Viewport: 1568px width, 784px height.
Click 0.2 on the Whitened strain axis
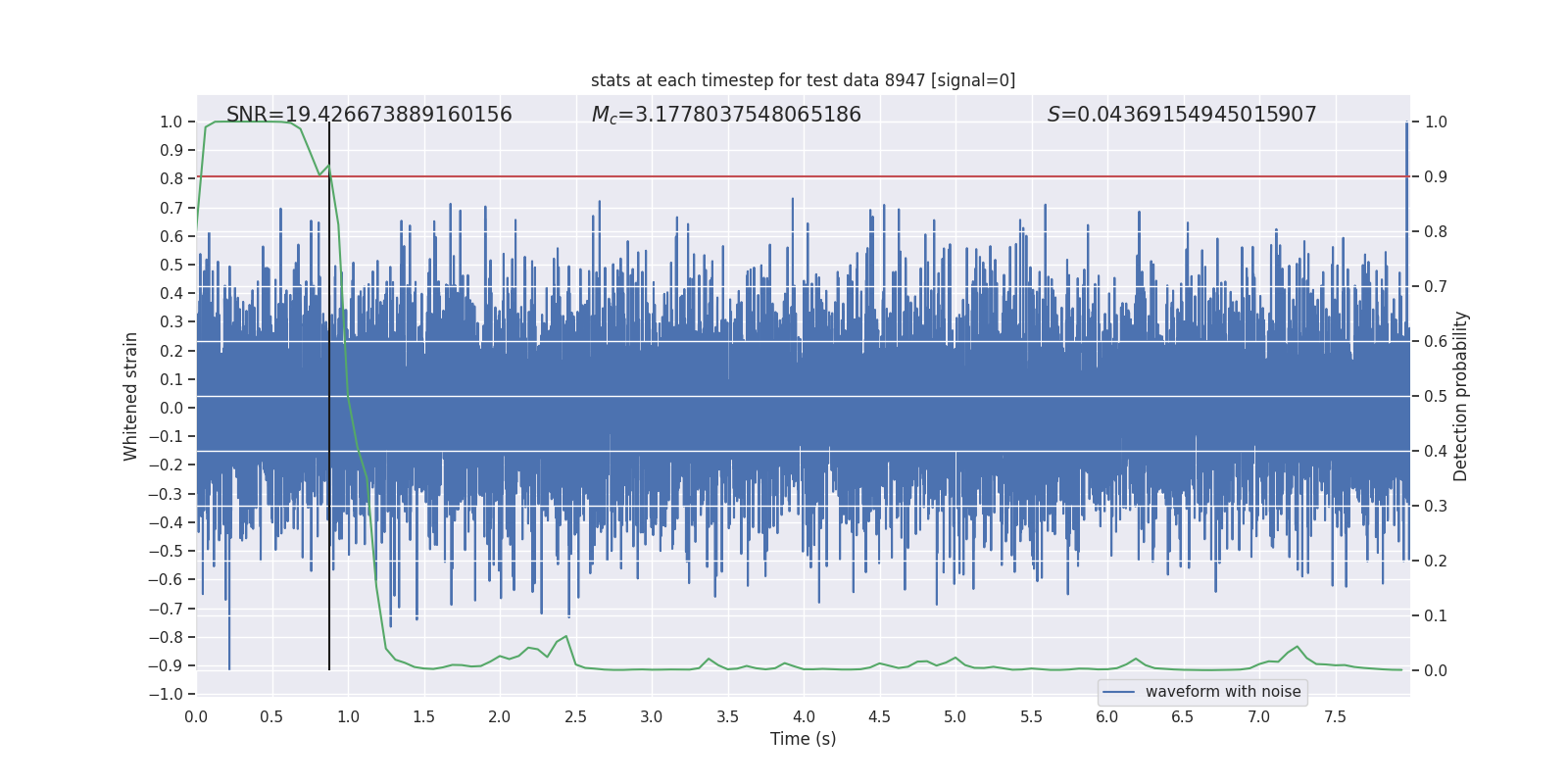[171, 351]
